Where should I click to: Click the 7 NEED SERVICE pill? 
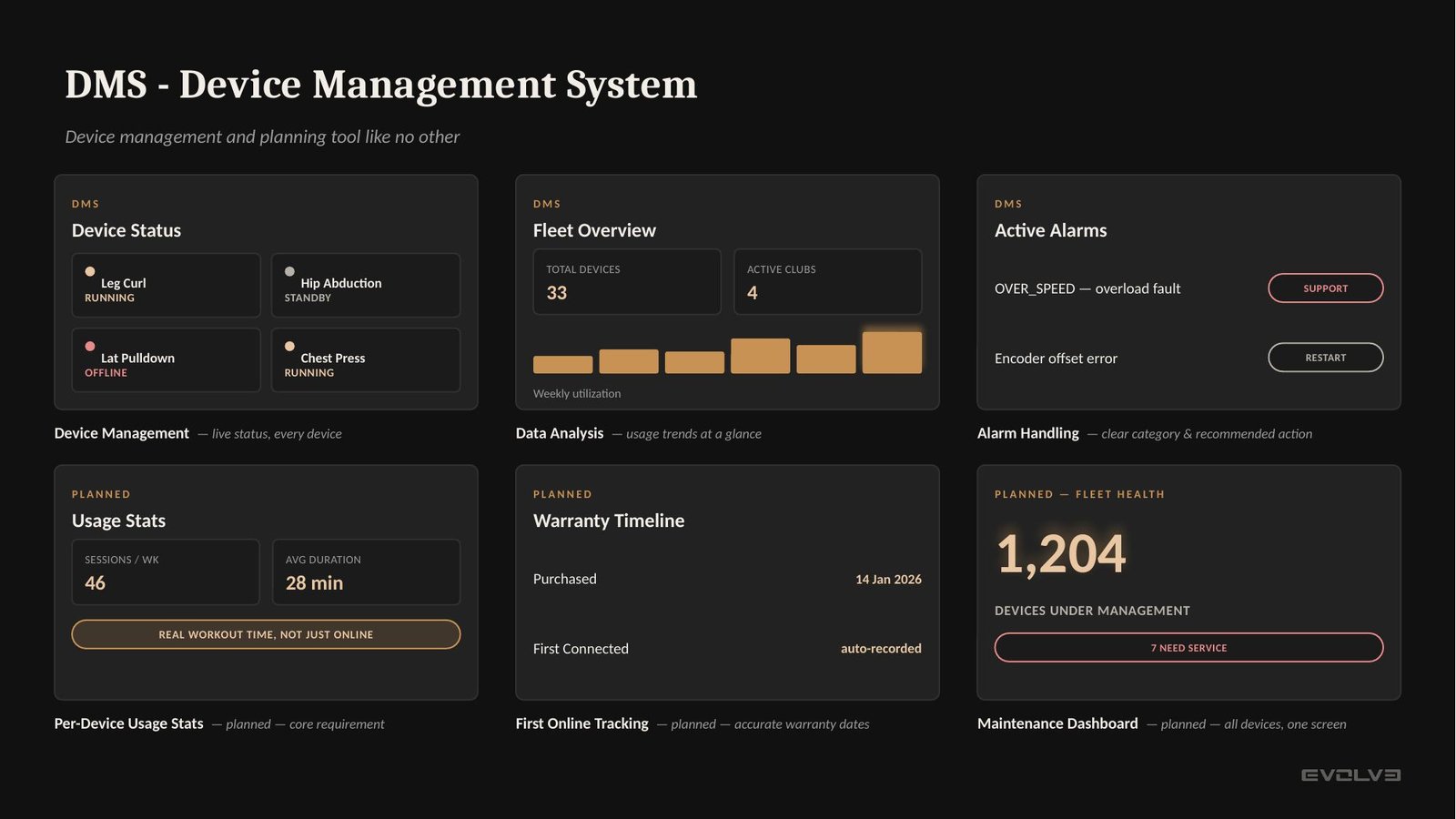[x=1188, y=648]
